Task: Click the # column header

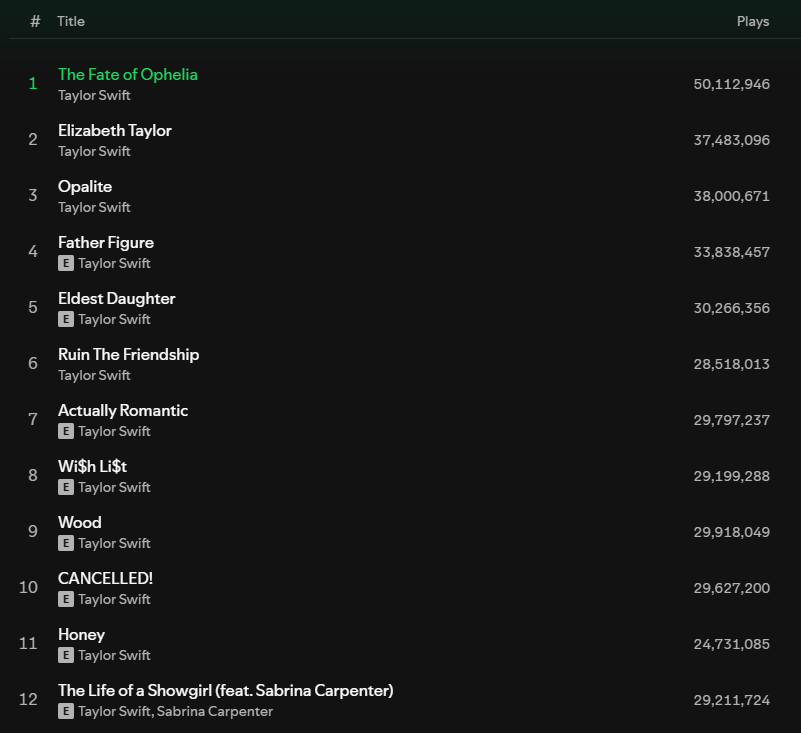Action: [35, 21]
